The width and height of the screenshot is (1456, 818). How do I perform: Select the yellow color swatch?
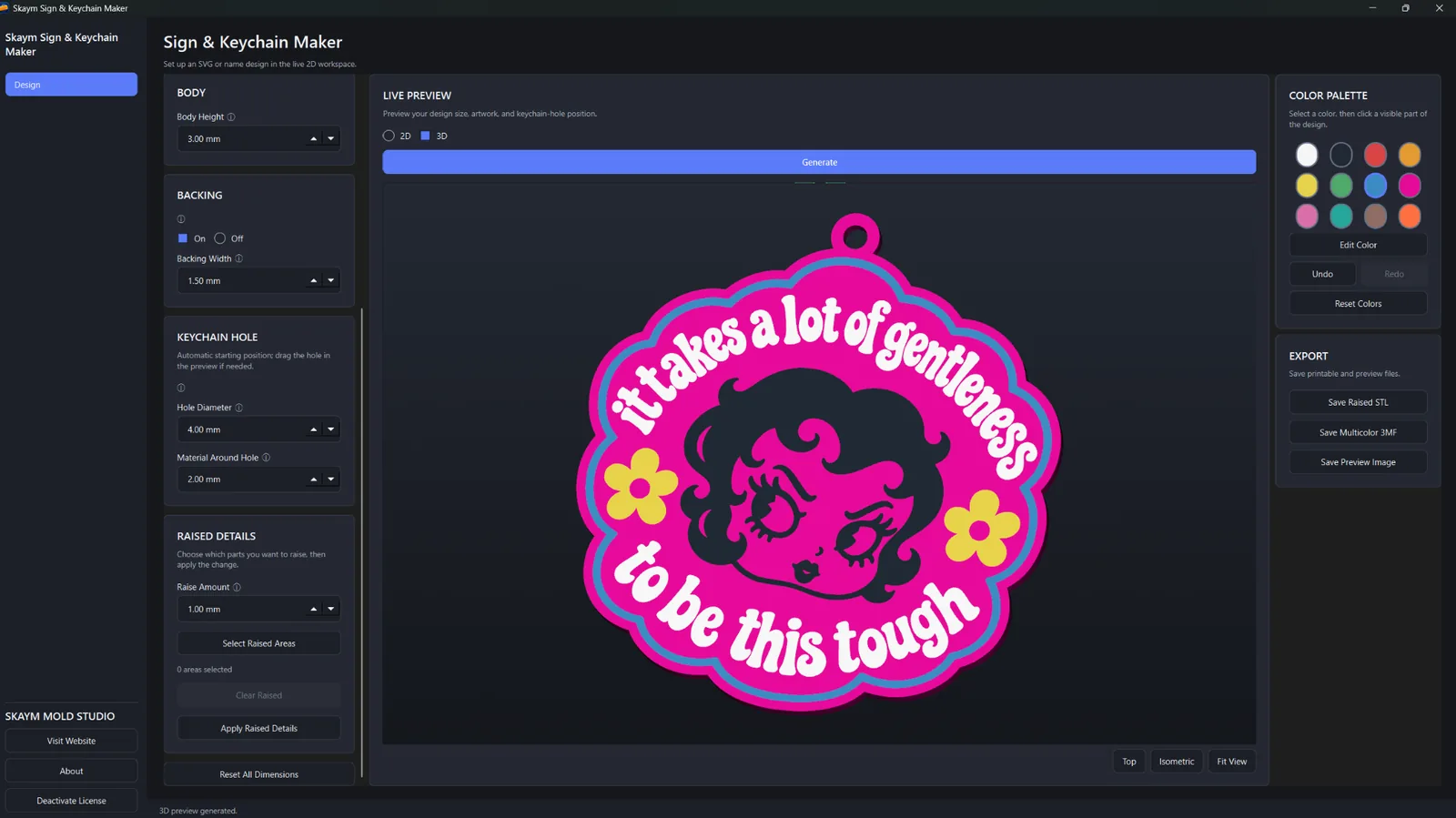click(x=1307, y=186)
